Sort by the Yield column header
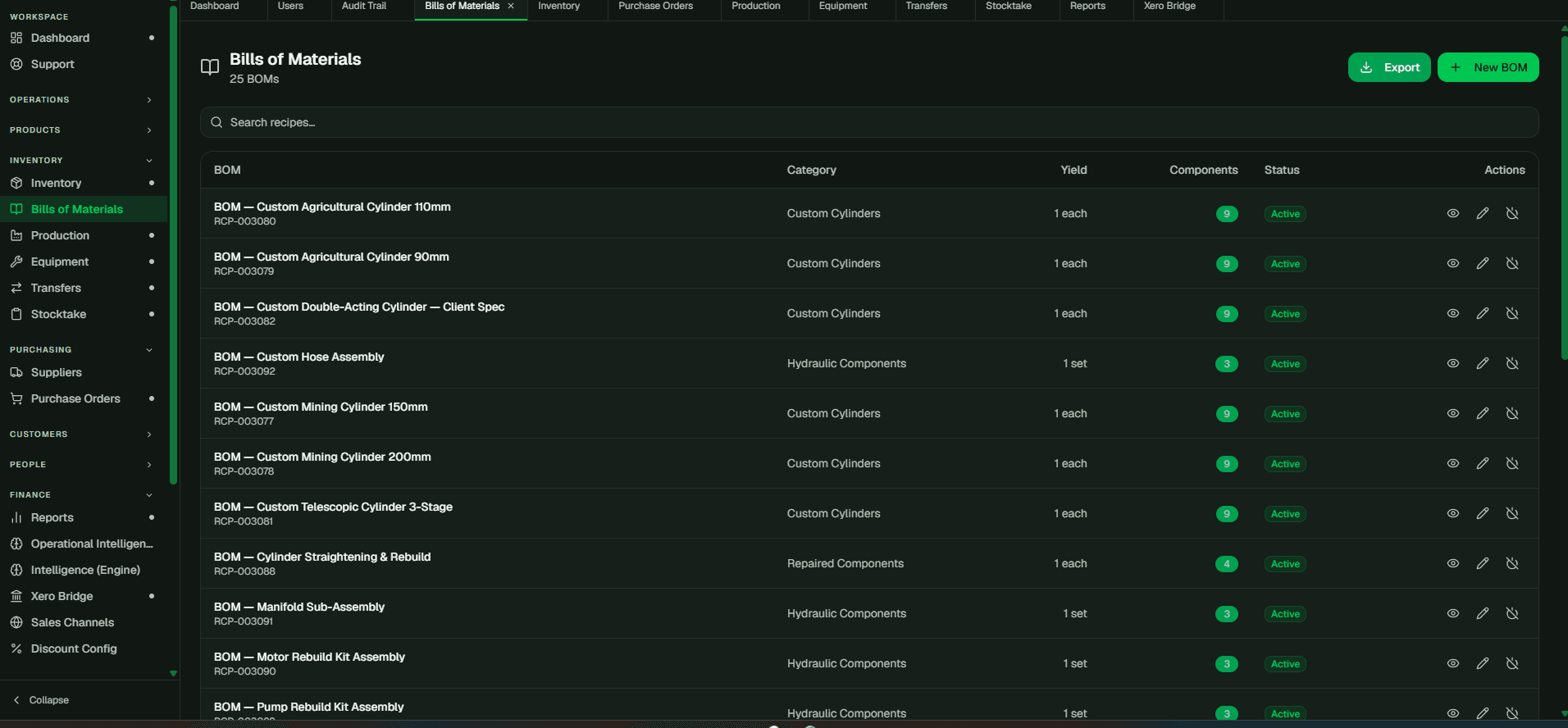Viewport: 1568px width, 728px height. (x=1073, y=170)
